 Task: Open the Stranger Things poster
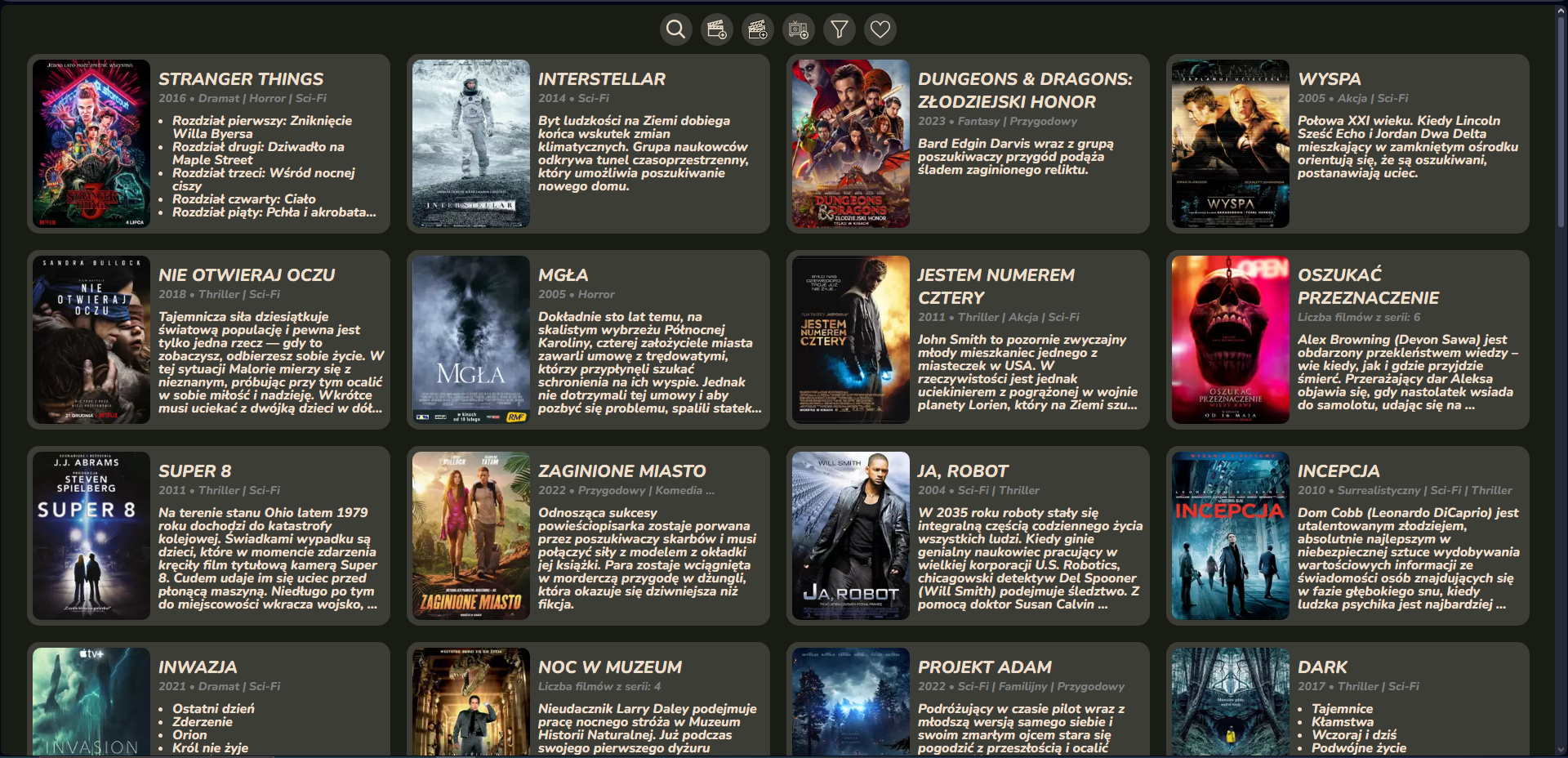point(91,144)
